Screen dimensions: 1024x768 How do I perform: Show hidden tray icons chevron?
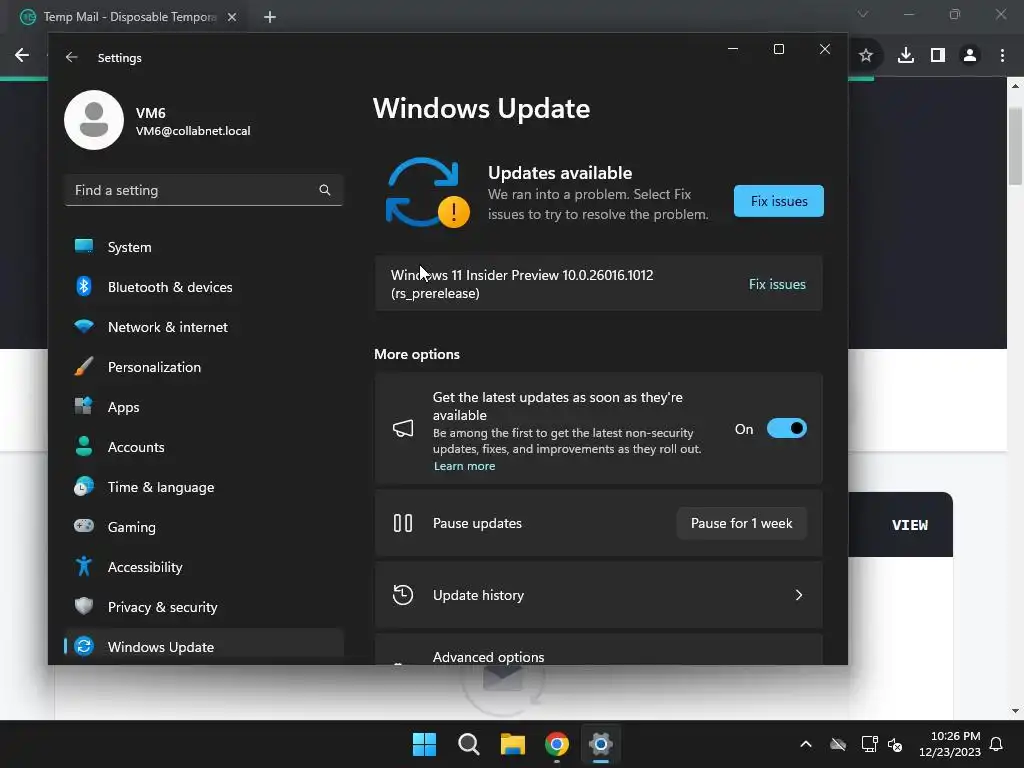(806, 744)
